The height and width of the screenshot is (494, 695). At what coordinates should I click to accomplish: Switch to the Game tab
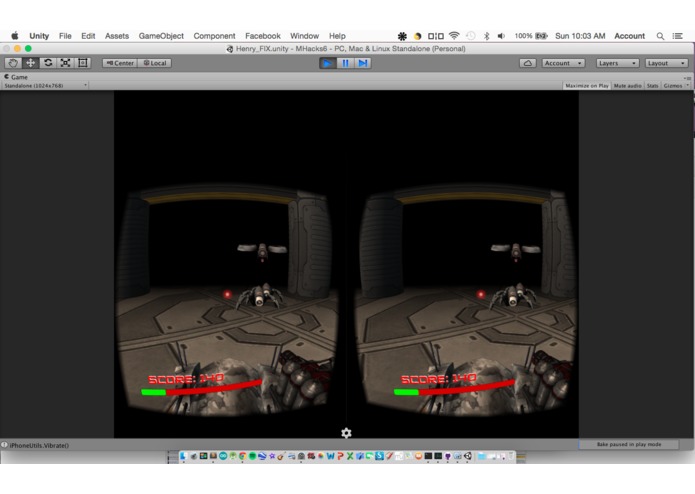(16, 77)
